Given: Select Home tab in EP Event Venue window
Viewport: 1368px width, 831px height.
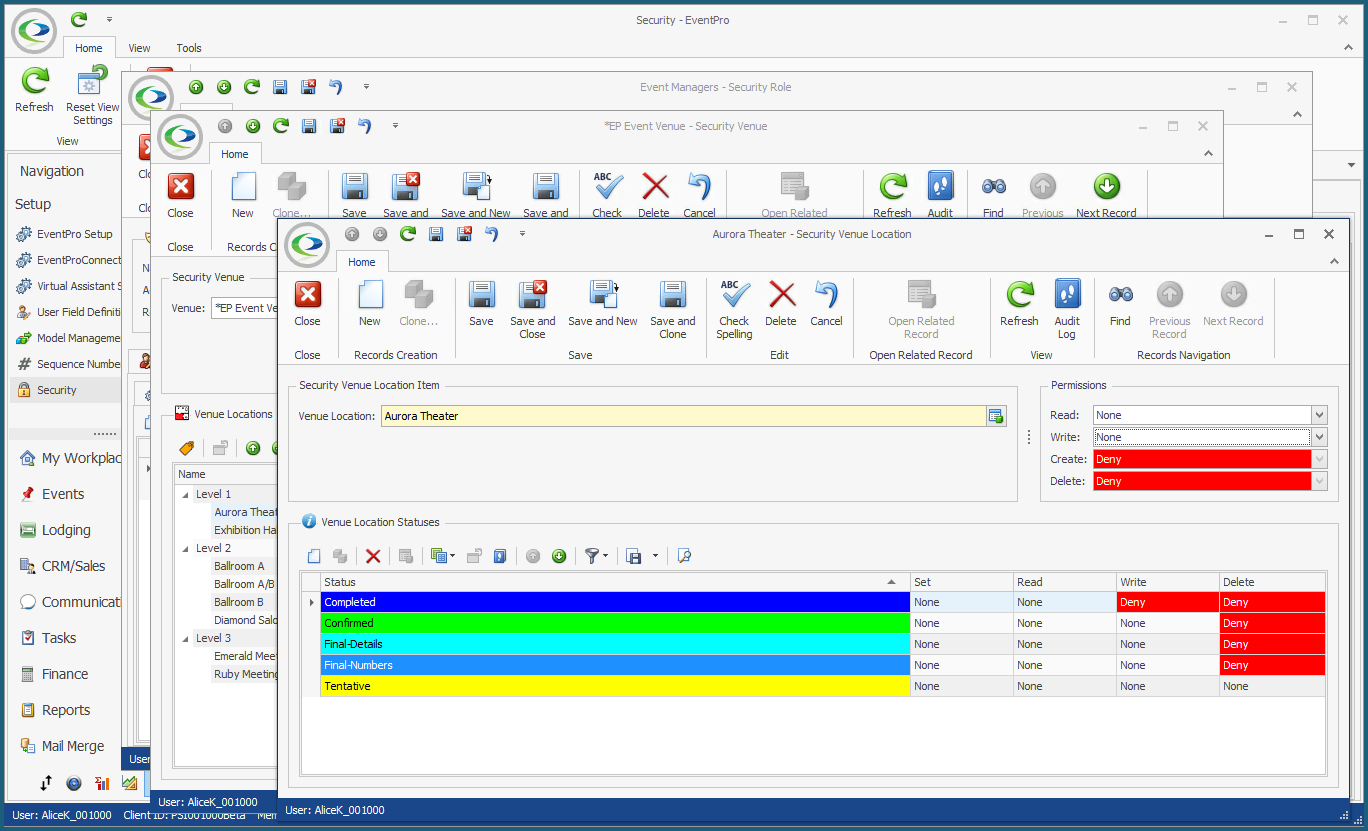Looking at the screenshot, I should point(235,154).
